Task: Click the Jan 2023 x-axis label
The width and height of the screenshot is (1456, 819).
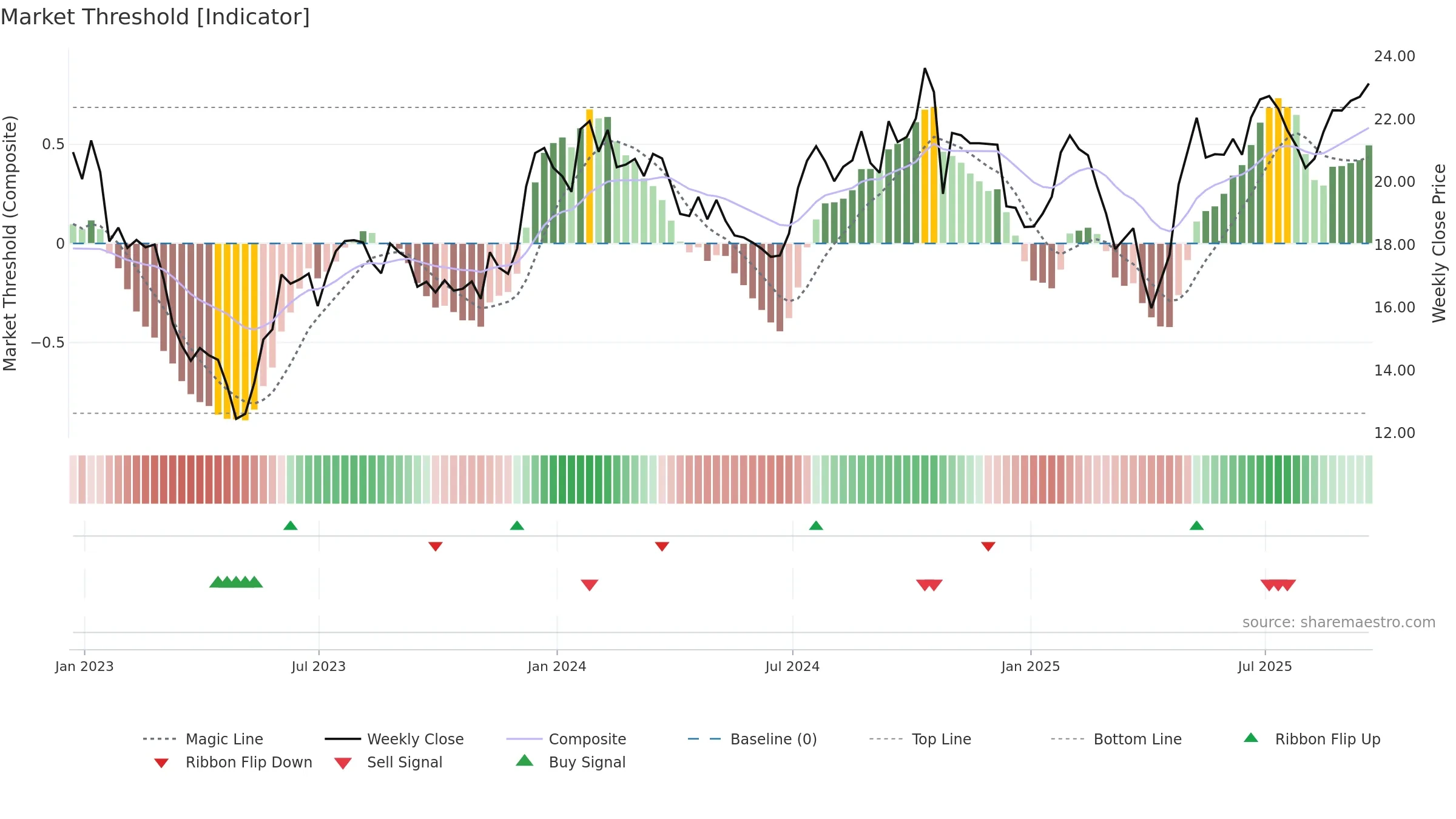Action: click(84, 666)
